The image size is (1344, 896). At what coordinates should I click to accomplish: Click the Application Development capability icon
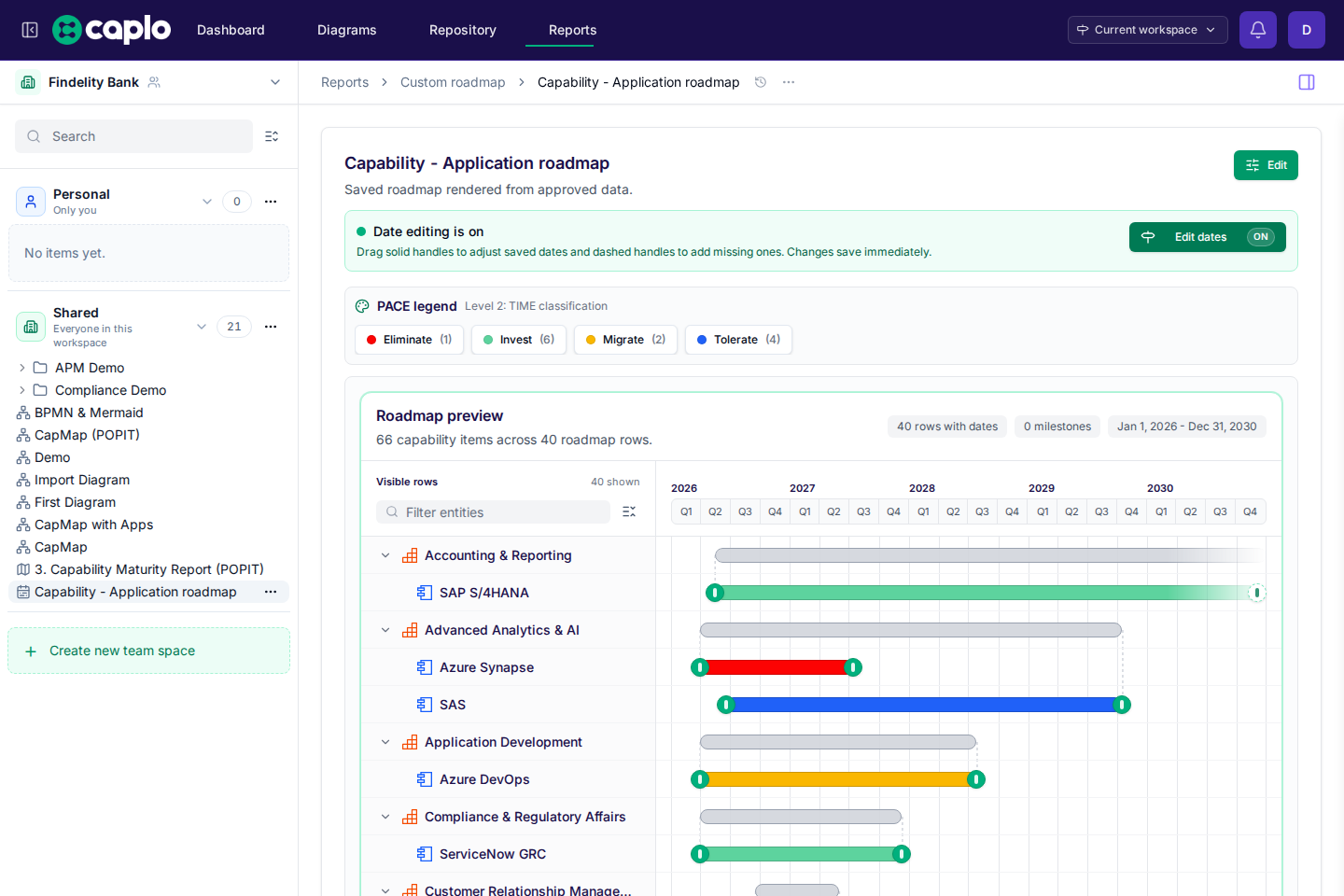pyautogui.click(x=410, y=742)
